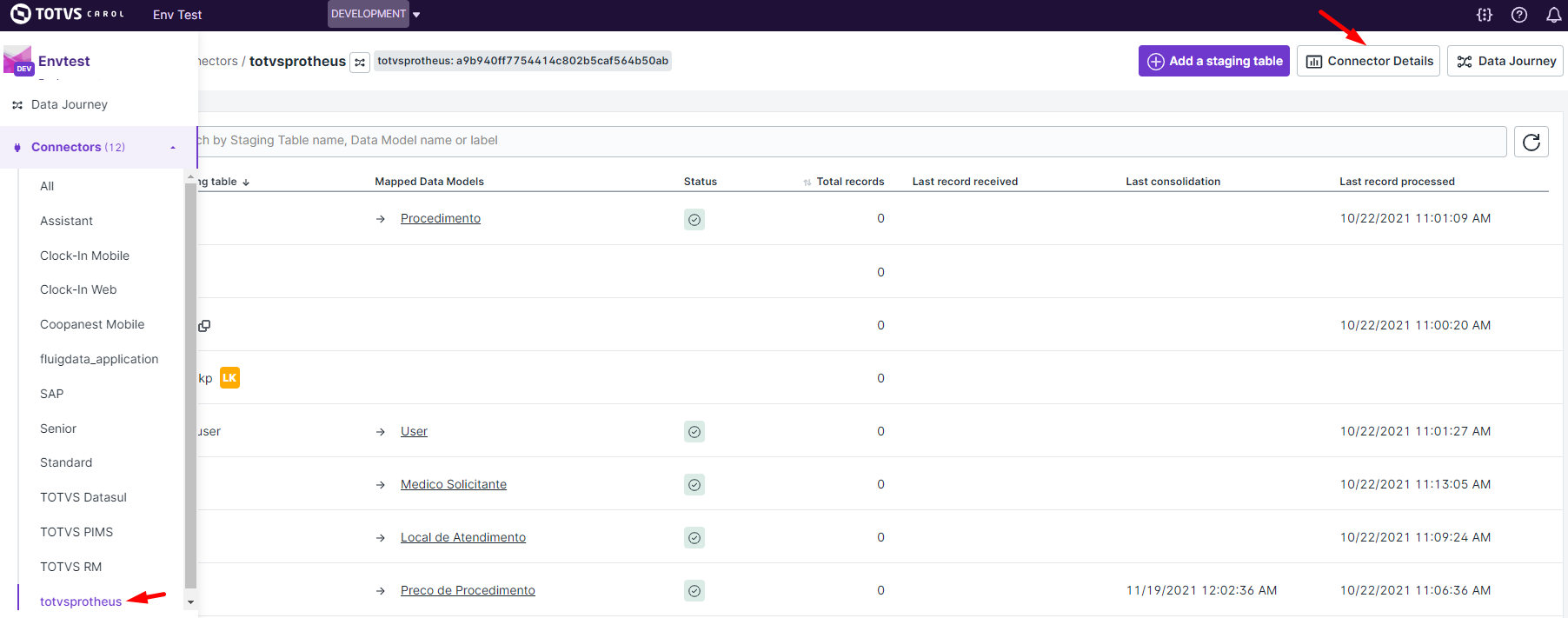Viewport: 1568px width, 618px height.
Task: Select the Assistant connector
Action: tap(66, 221)
